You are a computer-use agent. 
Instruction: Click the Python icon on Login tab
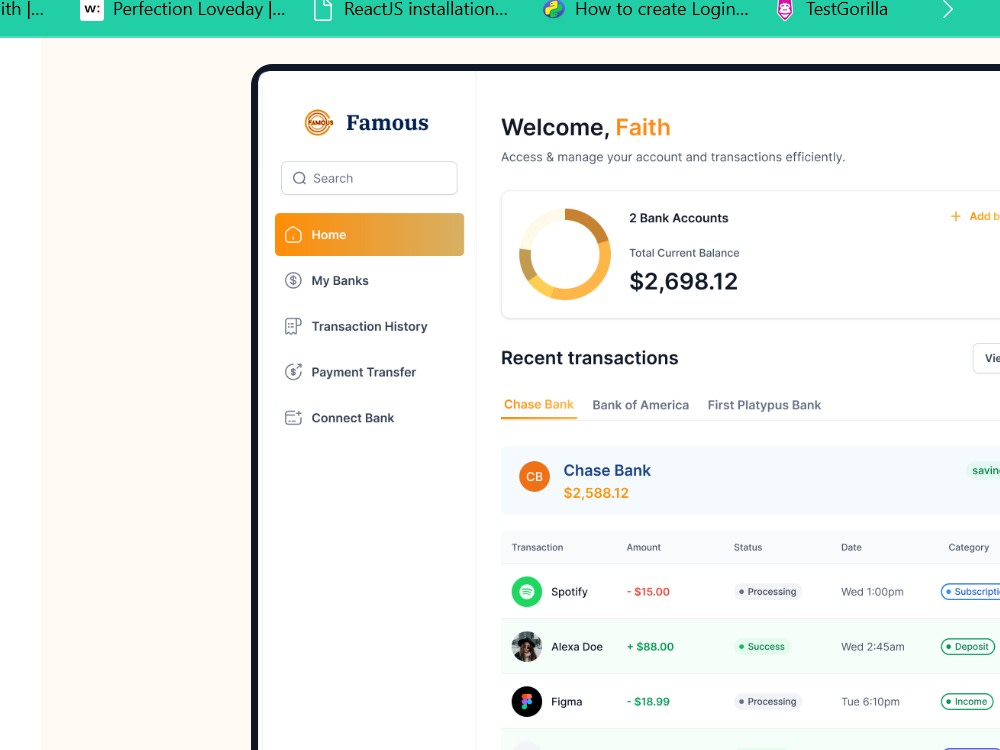coord(554,10)
